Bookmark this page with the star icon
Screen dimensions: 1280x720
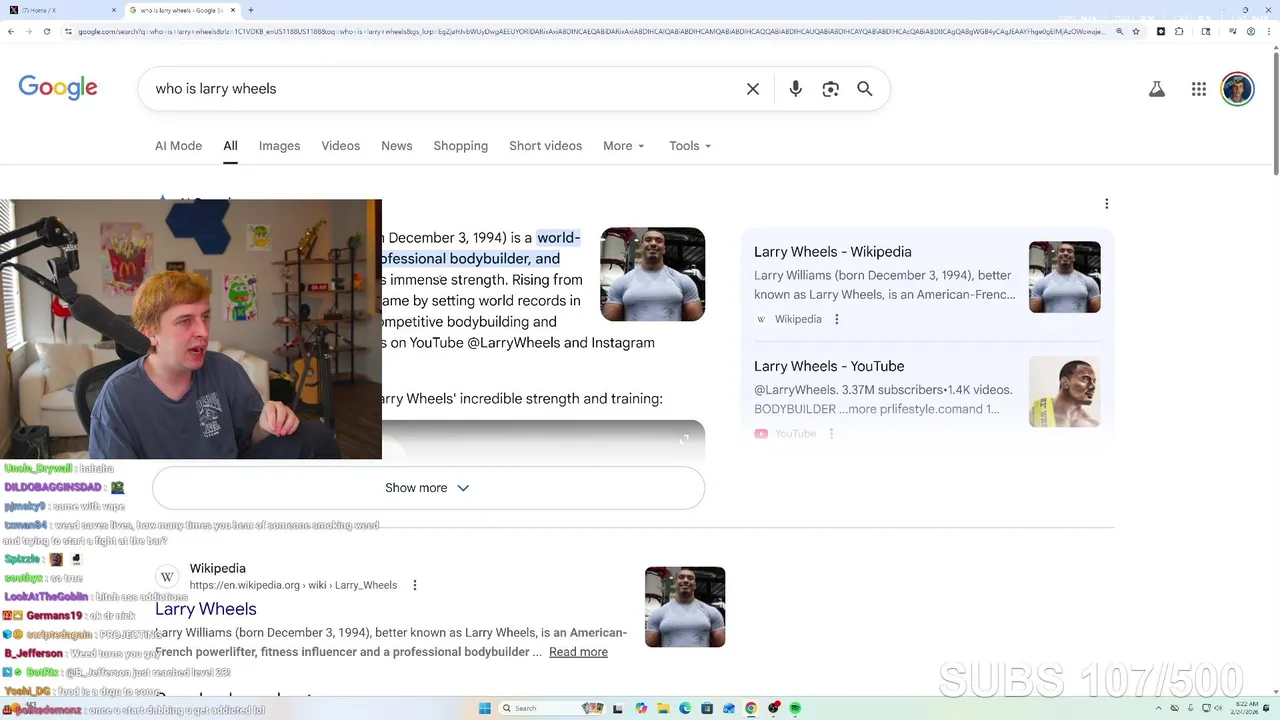[x=1137, y=31]
